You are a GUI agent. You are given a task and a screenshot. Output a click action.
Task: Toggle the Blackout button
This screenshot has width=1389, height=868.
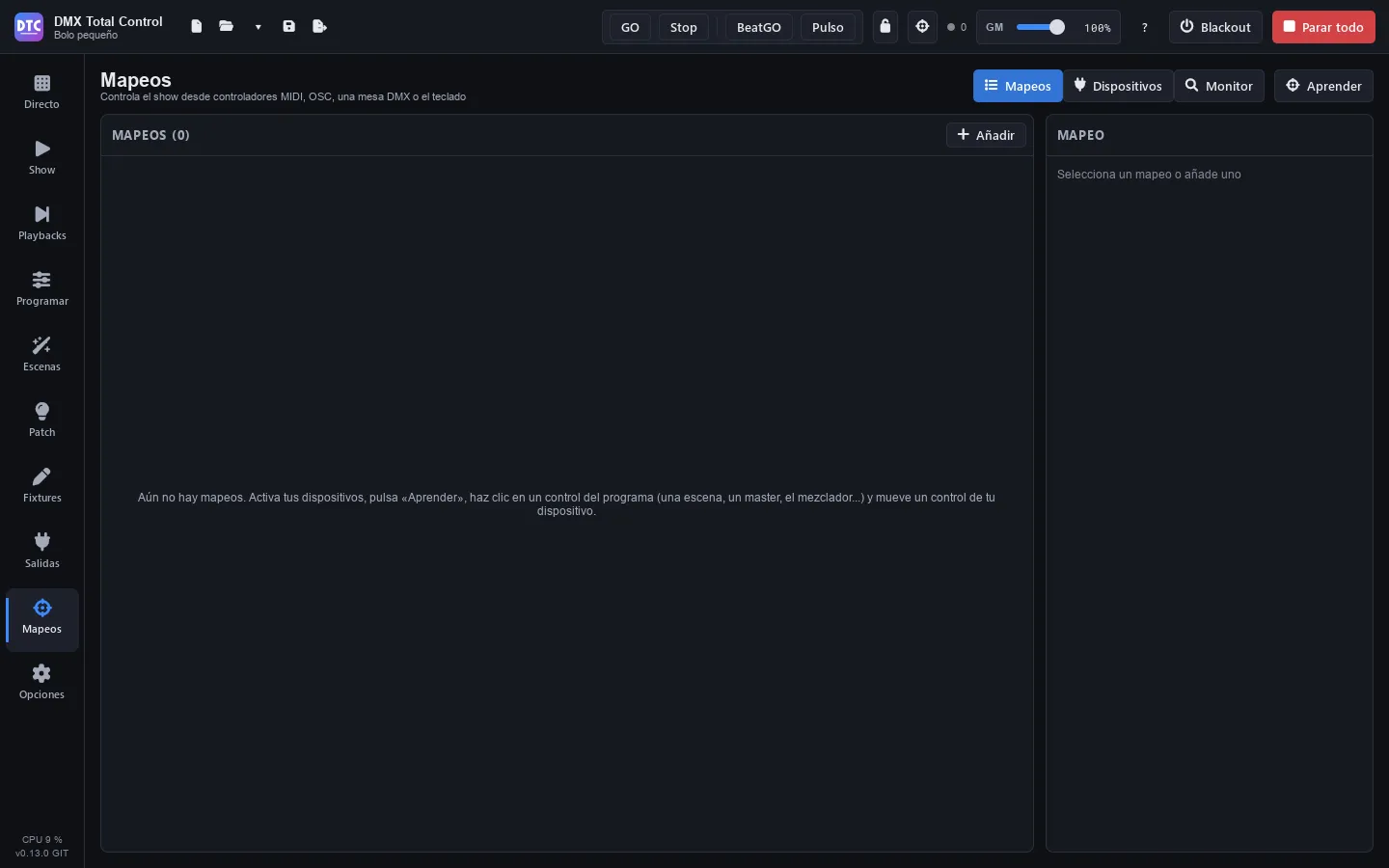point(1215,27)
